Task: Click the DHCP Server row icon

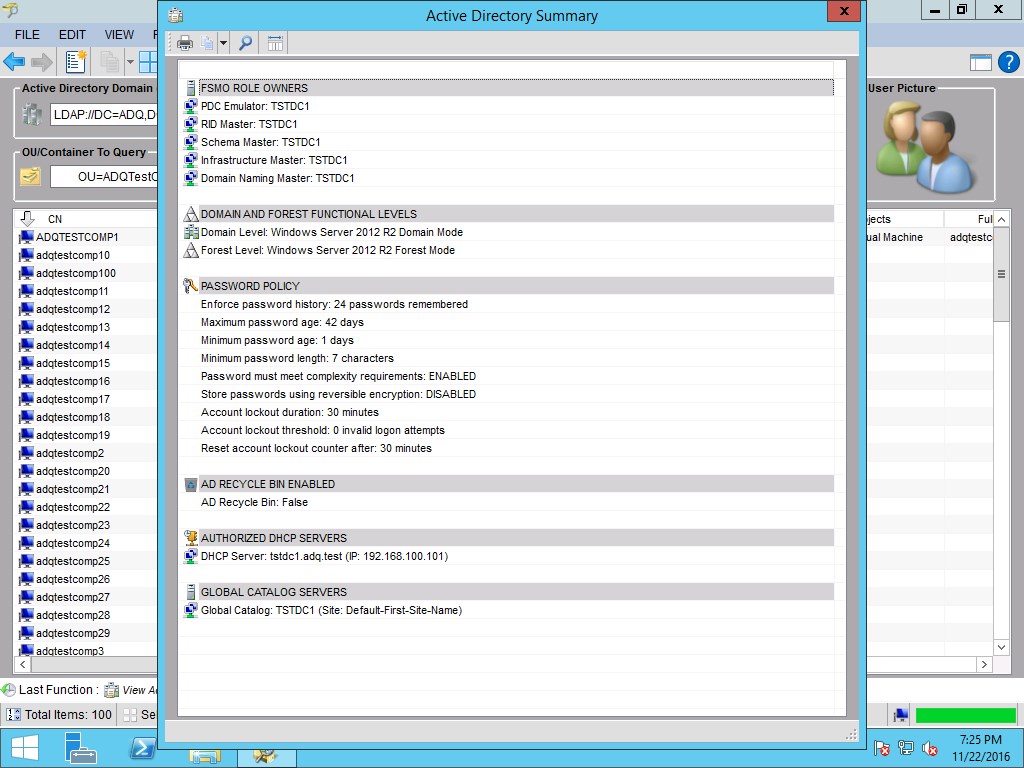Action: [191, 556]
